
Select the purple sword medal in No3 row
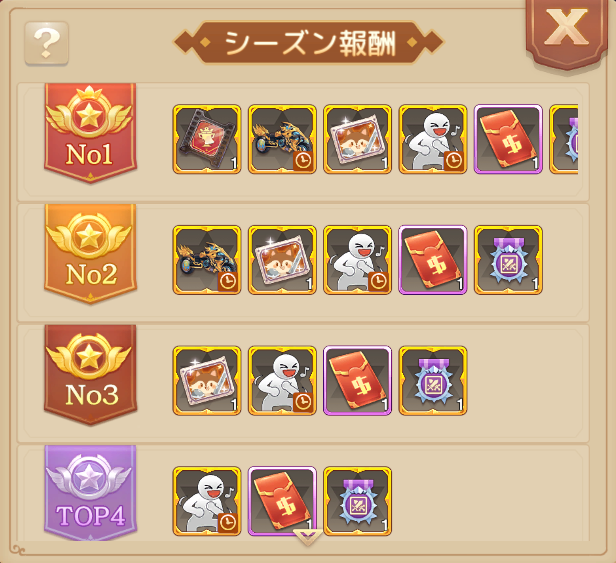tap(433, 380)
